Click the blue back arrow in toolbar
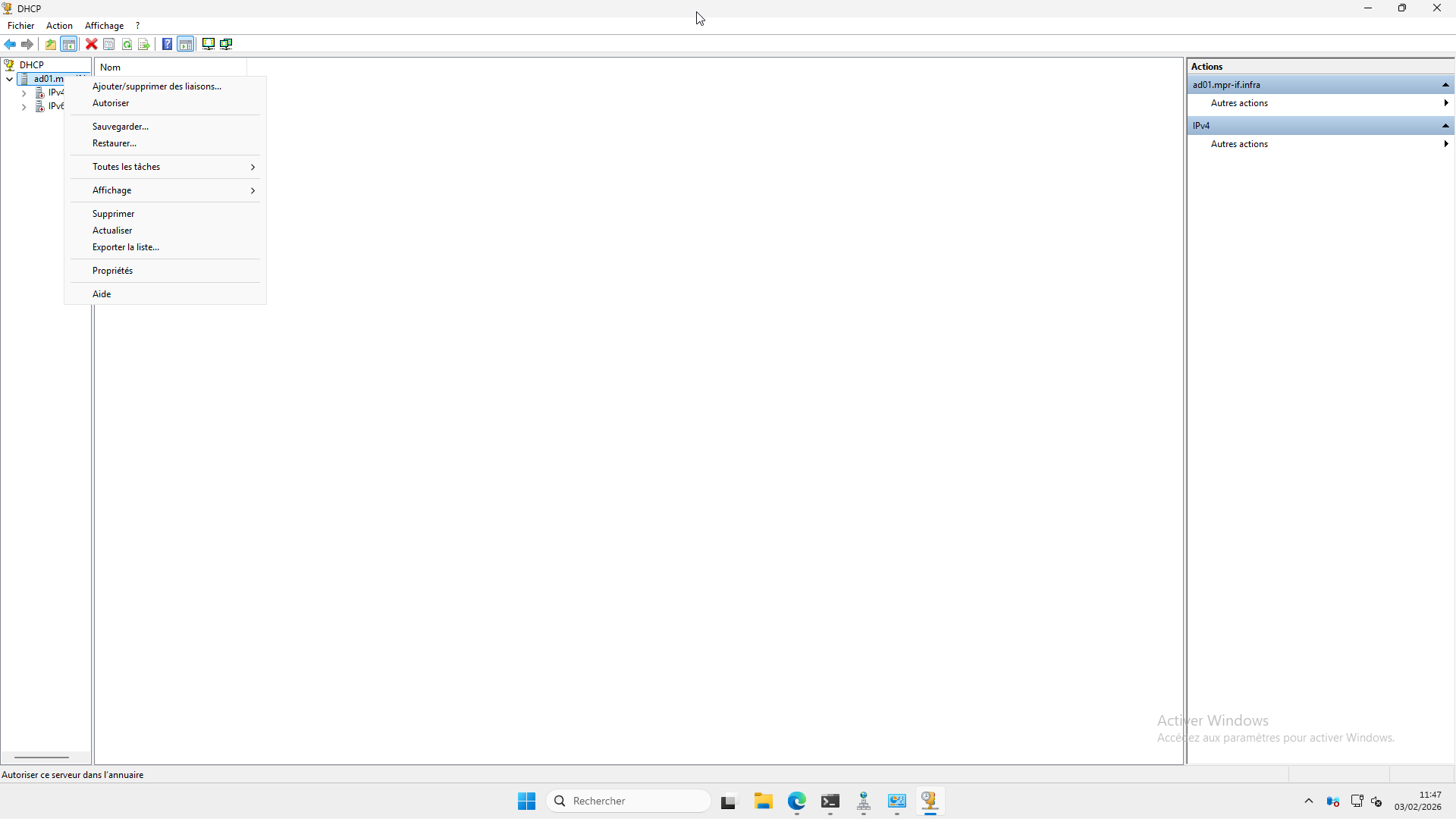 click(x=10, y=44)
